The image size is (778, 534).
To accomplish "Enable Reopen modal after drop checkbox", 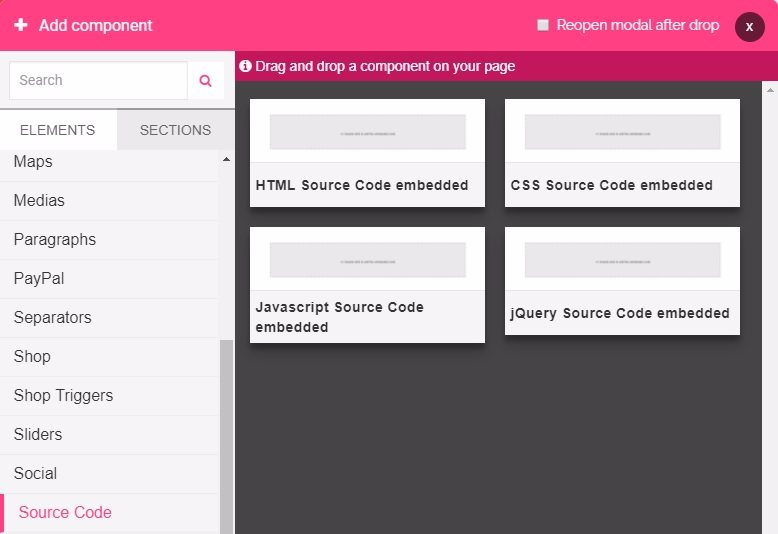I will tap(543, 25).
